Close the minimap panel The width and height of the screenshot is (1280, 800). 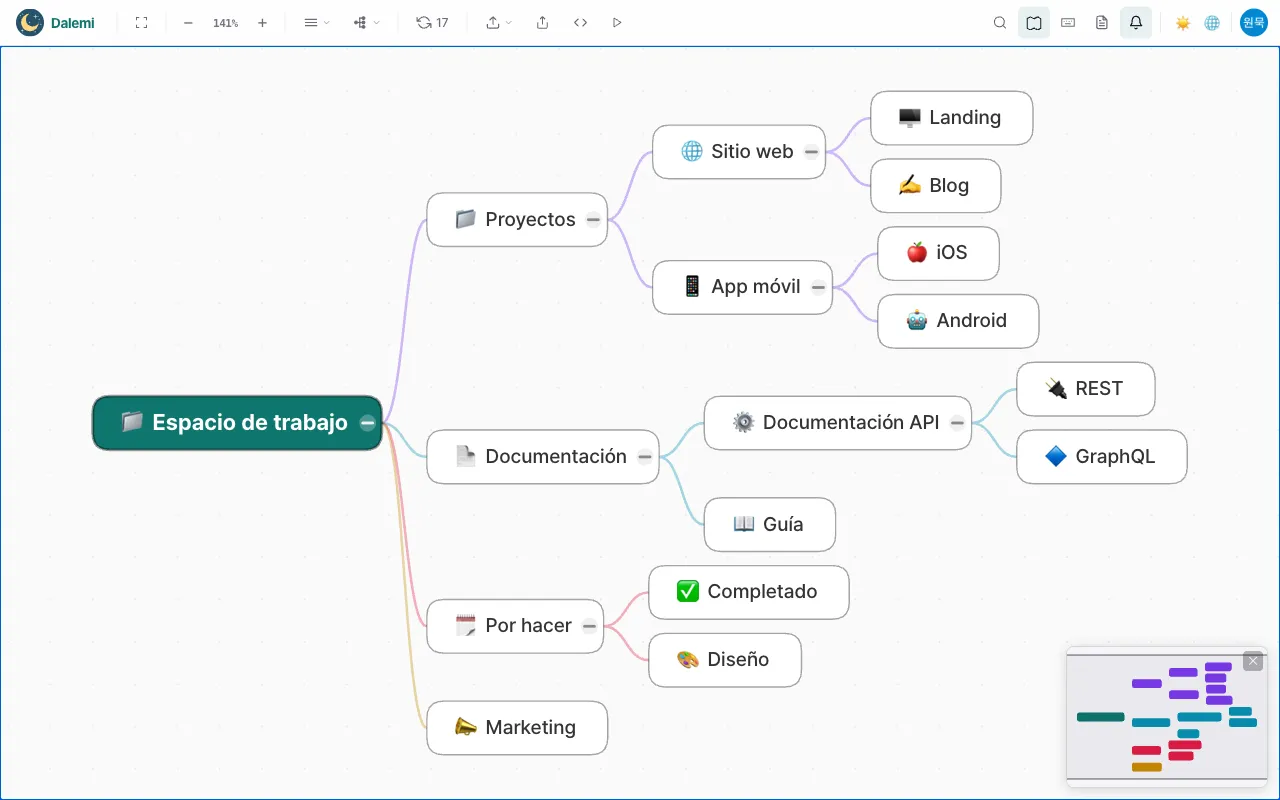(1253, 661)
